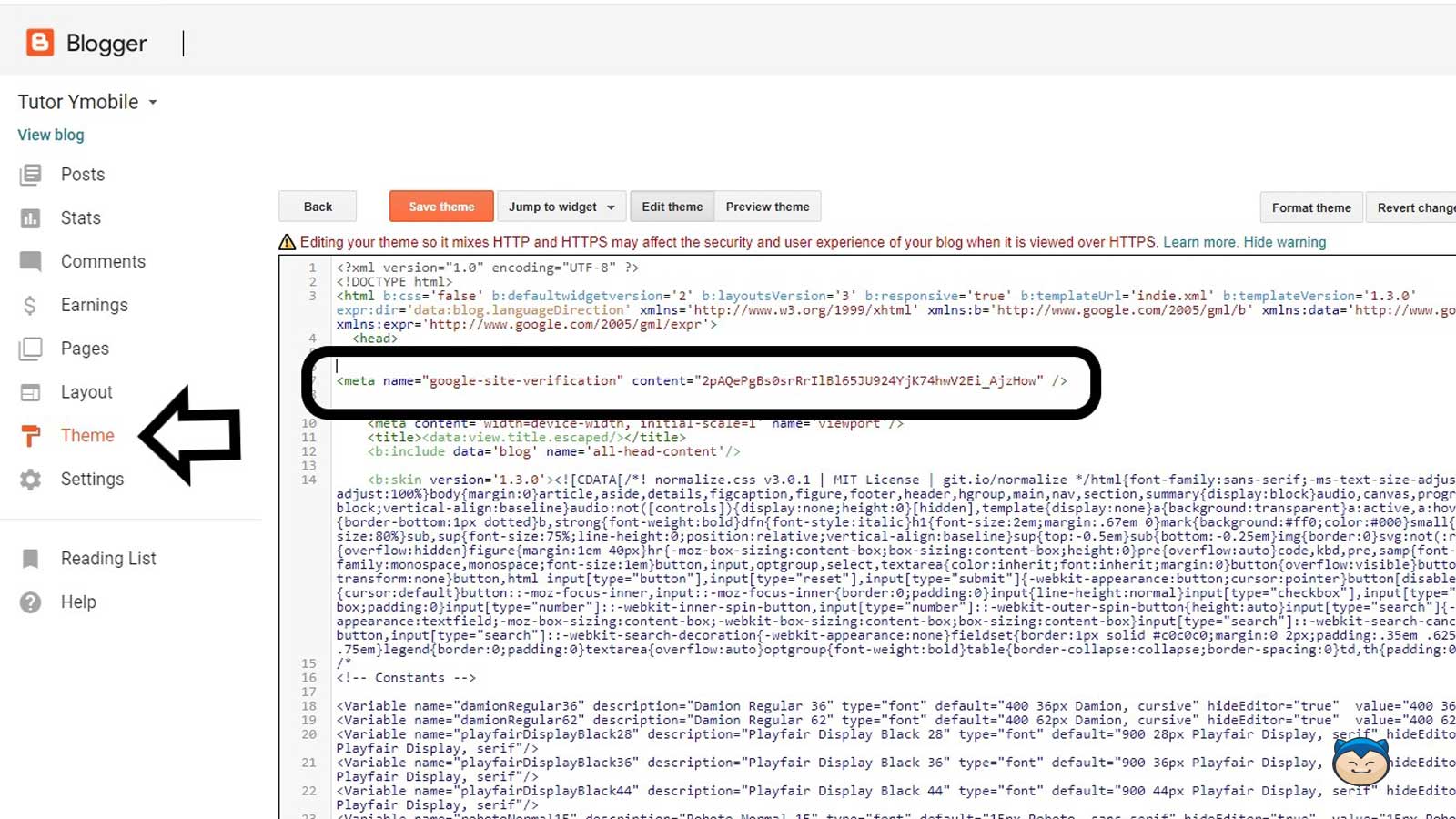Viewport: 1456px width, 819px height.
Task: Click the <title> tag line 11
Action: [527, 438]
